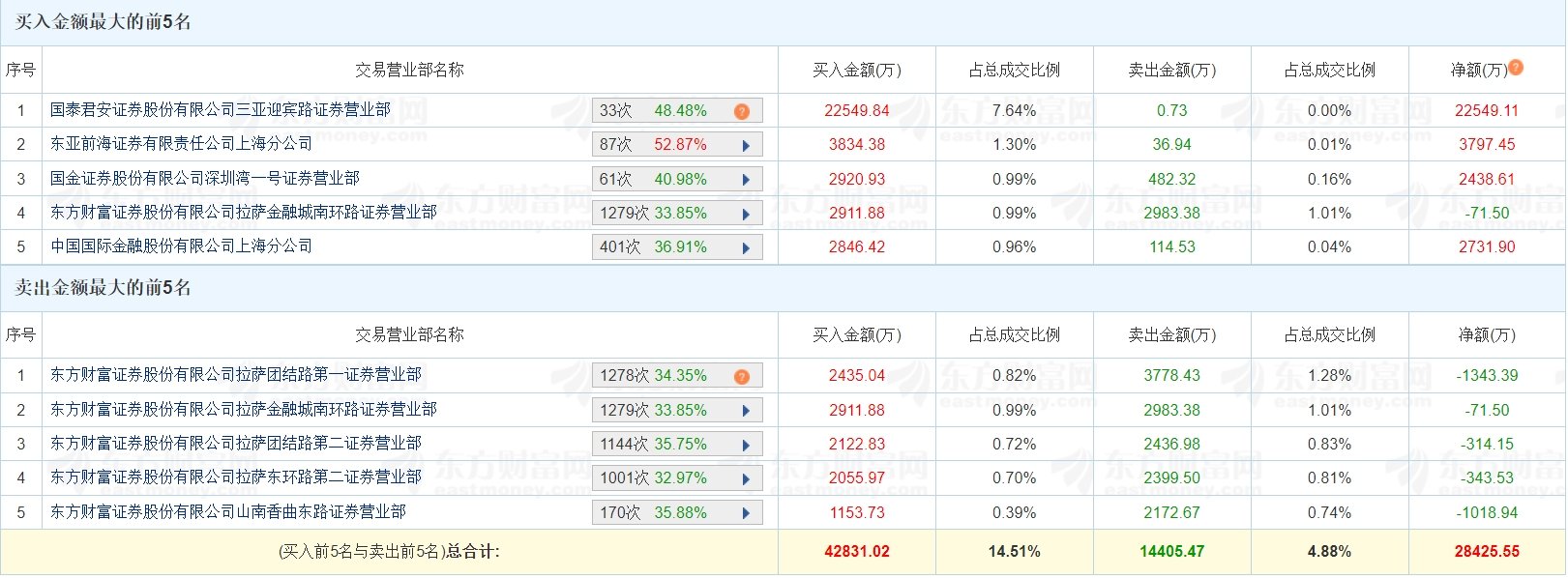1568x578 pixels.
Task: Expand the blue arrow beside 1144次 35.75%
Action: [x=746, y=446]
